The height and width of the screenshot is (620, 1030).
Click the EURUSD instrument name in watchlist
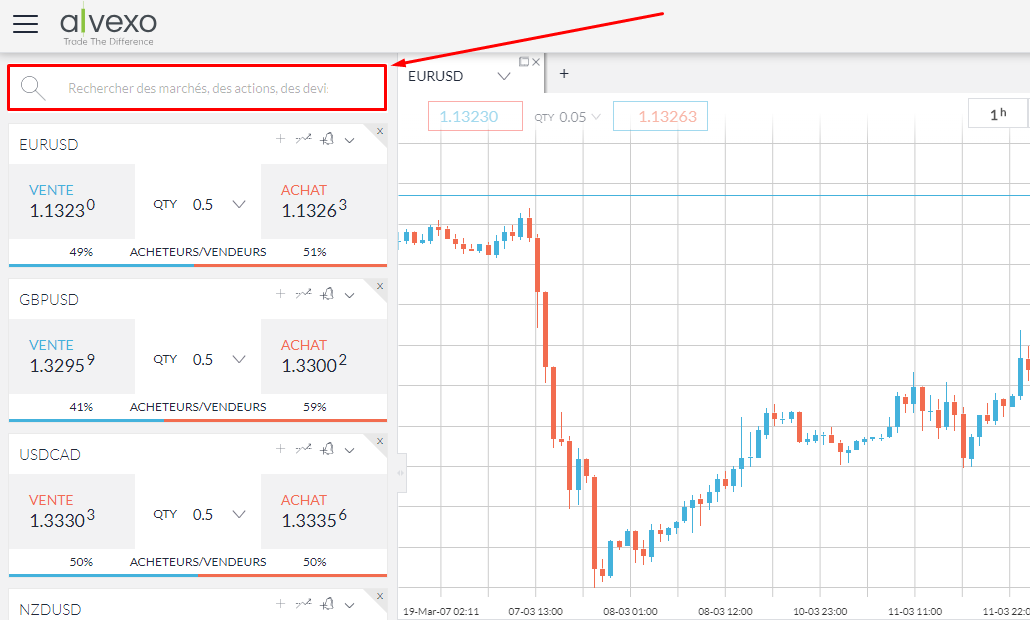tap(49, 144)
